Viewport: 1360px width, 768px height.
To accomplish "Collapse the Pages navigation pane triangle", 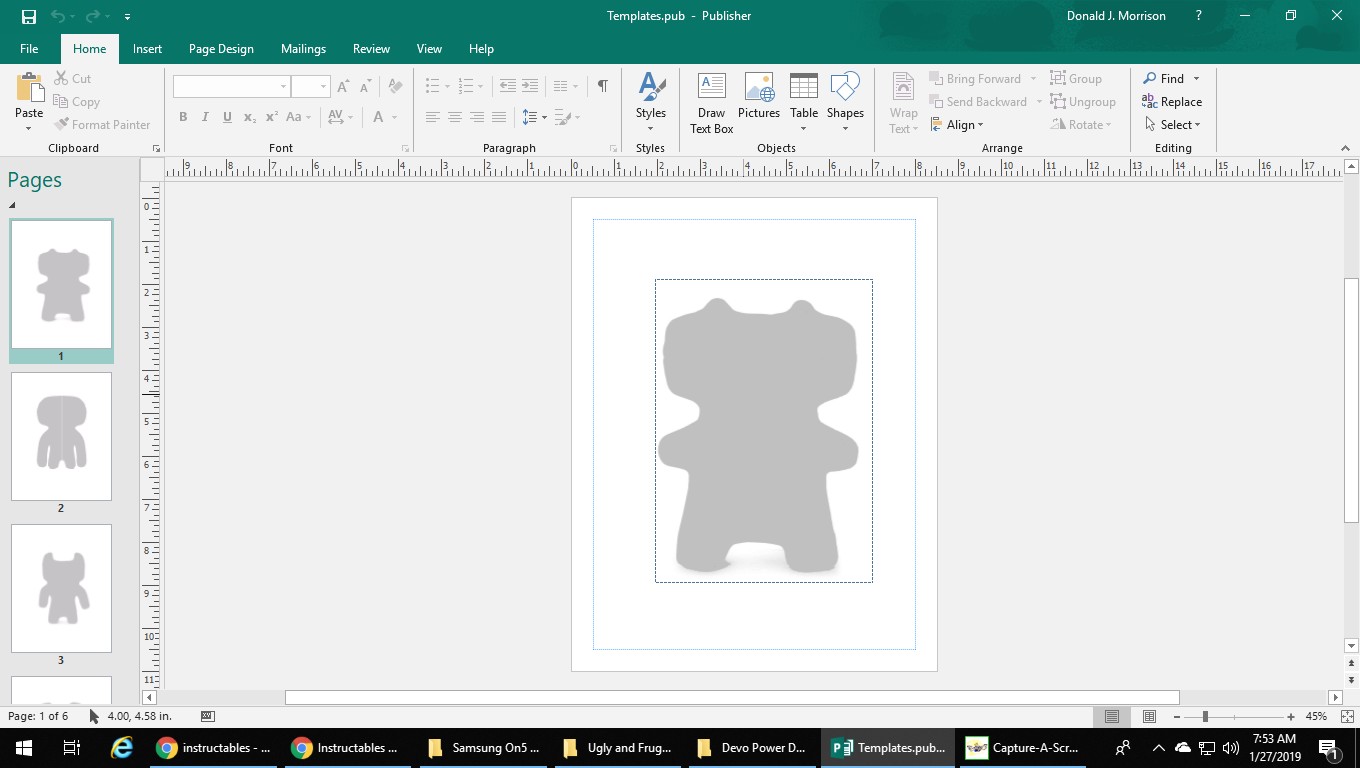I will pyautogui.click(x=12, y=205).
